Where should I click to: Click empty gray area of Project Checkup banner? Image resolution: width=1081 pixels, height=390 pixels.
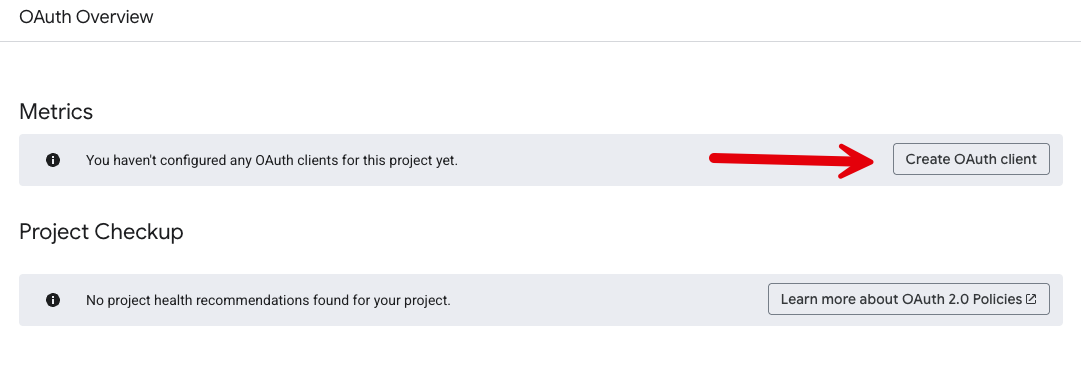607,300
